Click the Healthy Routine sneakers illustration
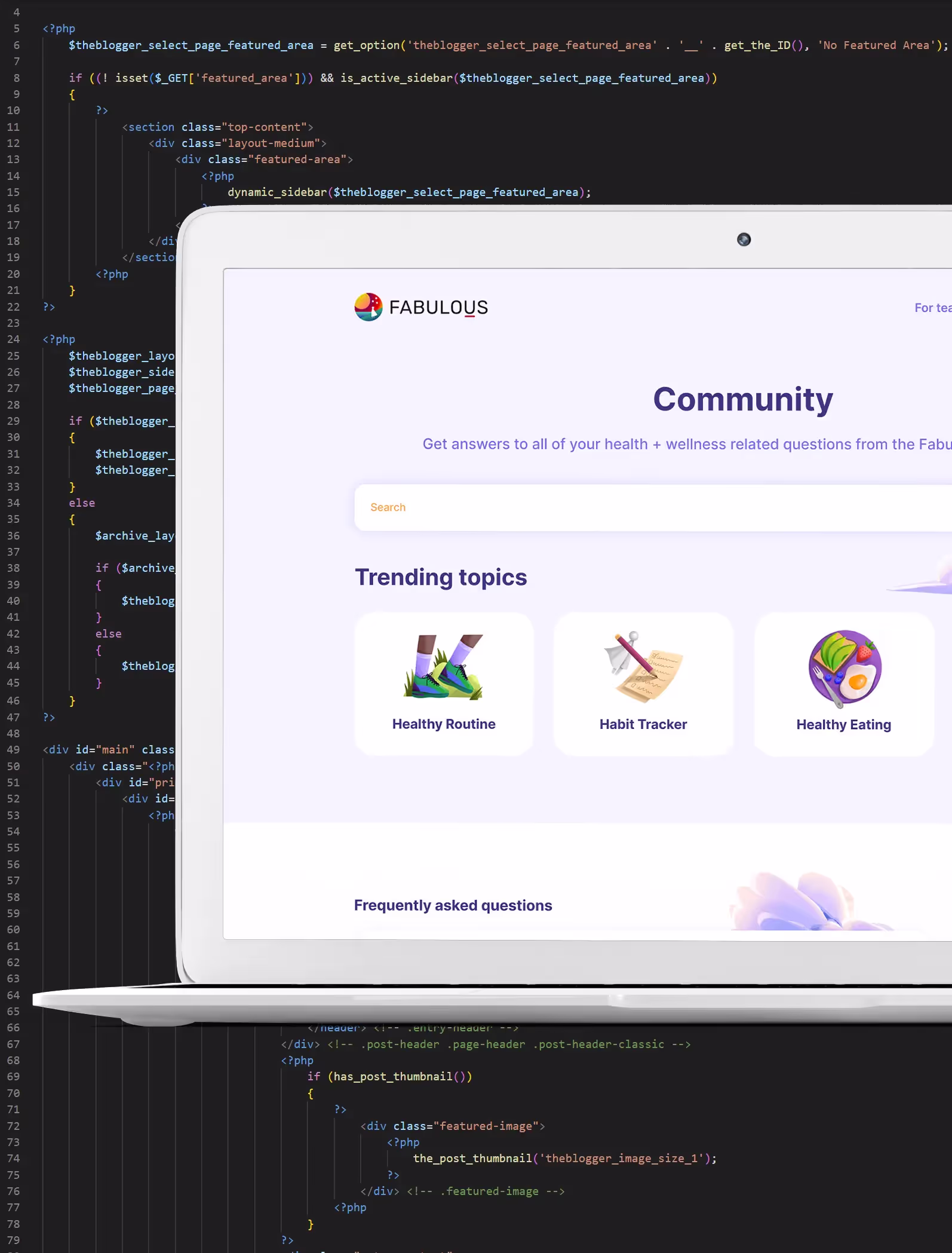952x1253 pixels. (x=444, y=667)
